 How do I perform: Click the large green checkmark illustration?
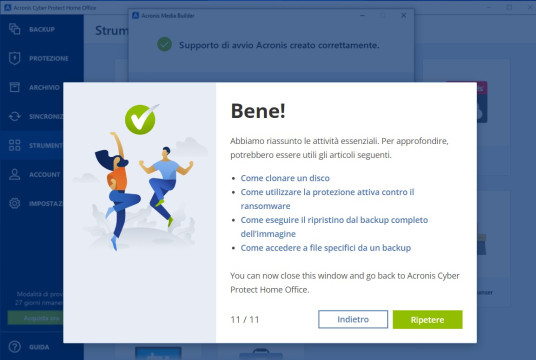coord(141,119)
